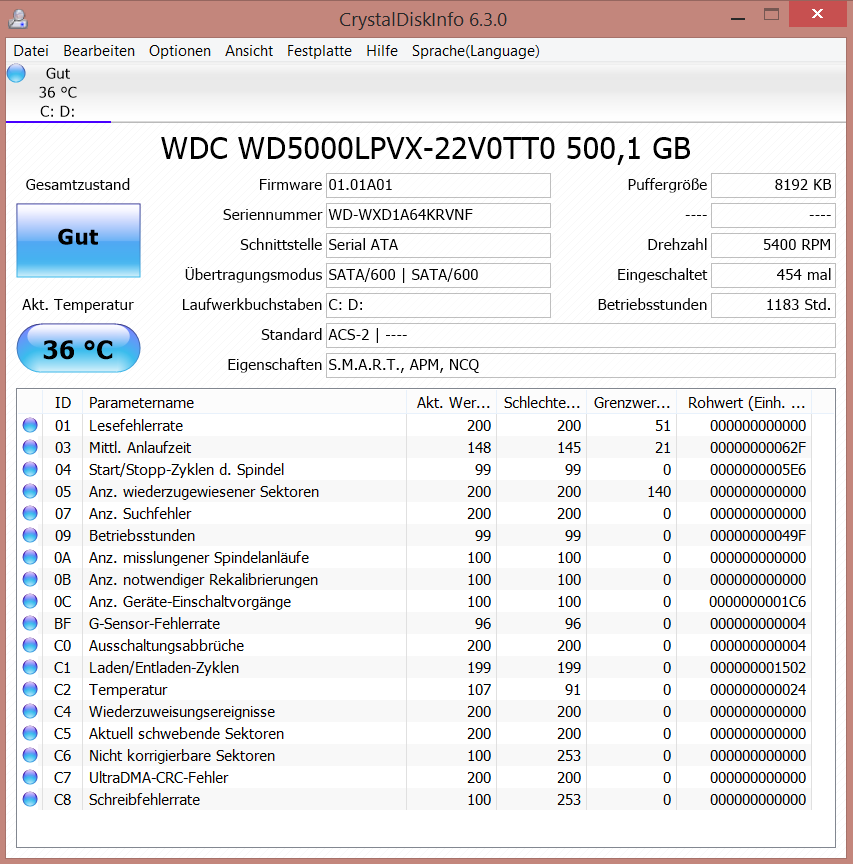Image resolution: width=853 pixels, height=864 pixels.
Task: Open the Optionen menu
Action: click(x=180, y=51)
